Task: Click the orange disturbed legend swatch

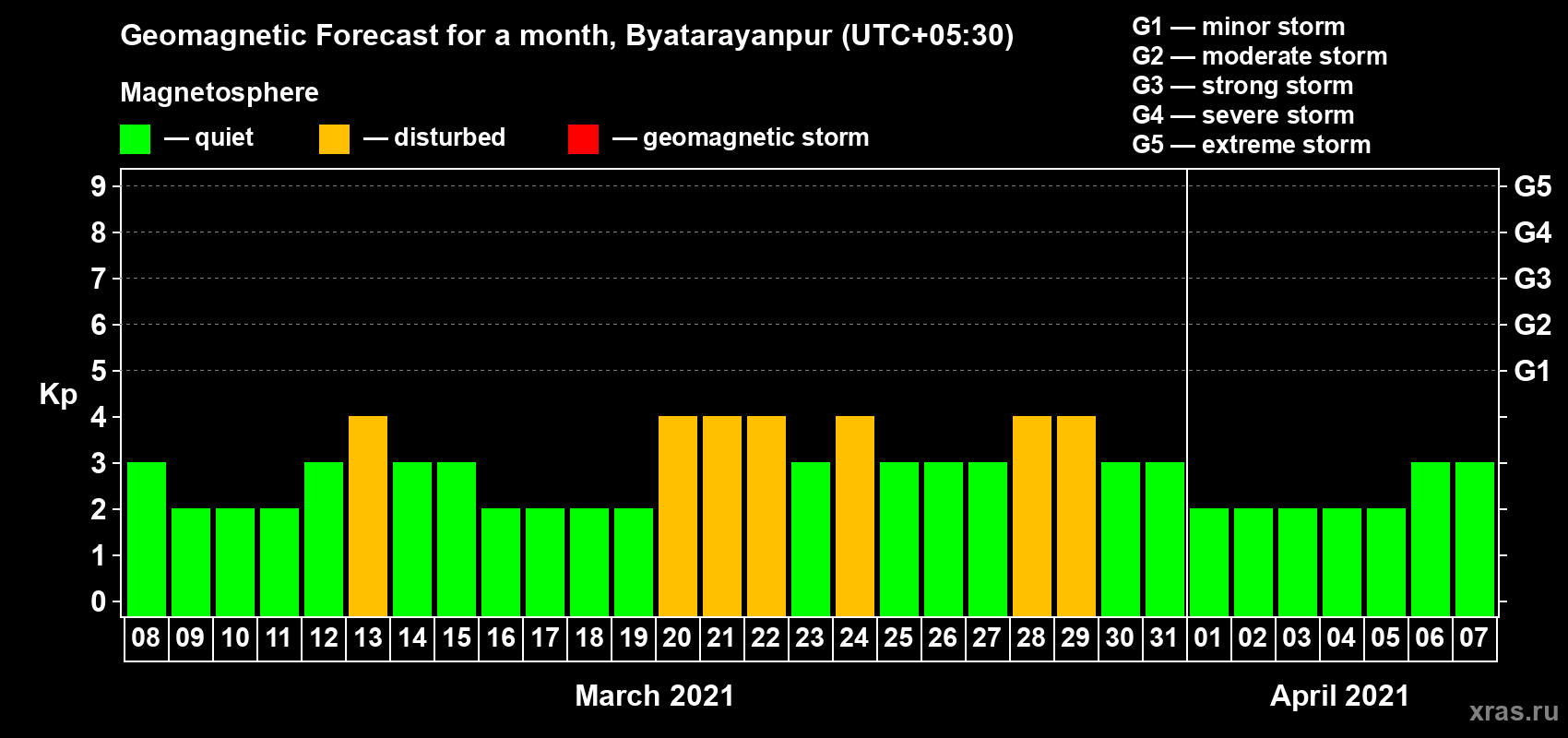Action: pos(334,139)
